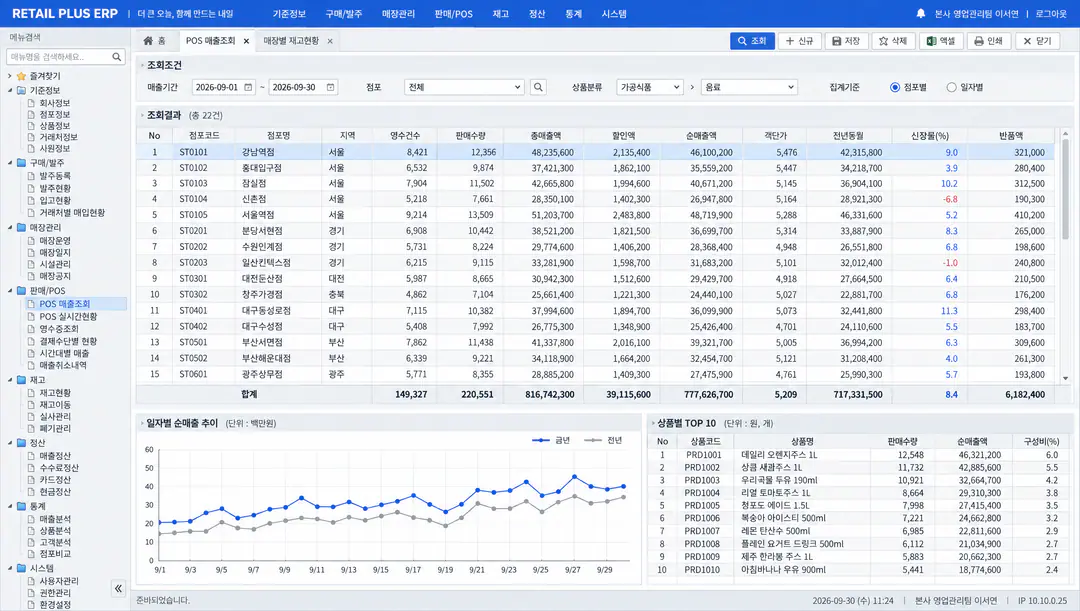Open the 매장관리 top menu
The width and height of the screenshot is (1080, 611).
(x=398, y=14)
